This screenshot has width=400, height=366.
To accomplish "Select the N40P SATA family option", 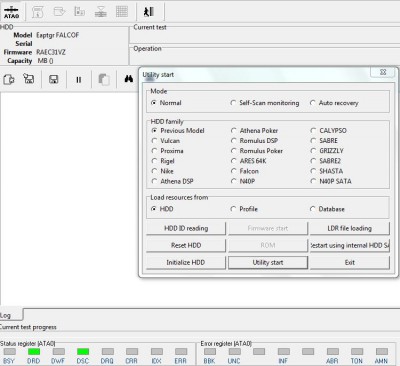I will click(331, 181).
